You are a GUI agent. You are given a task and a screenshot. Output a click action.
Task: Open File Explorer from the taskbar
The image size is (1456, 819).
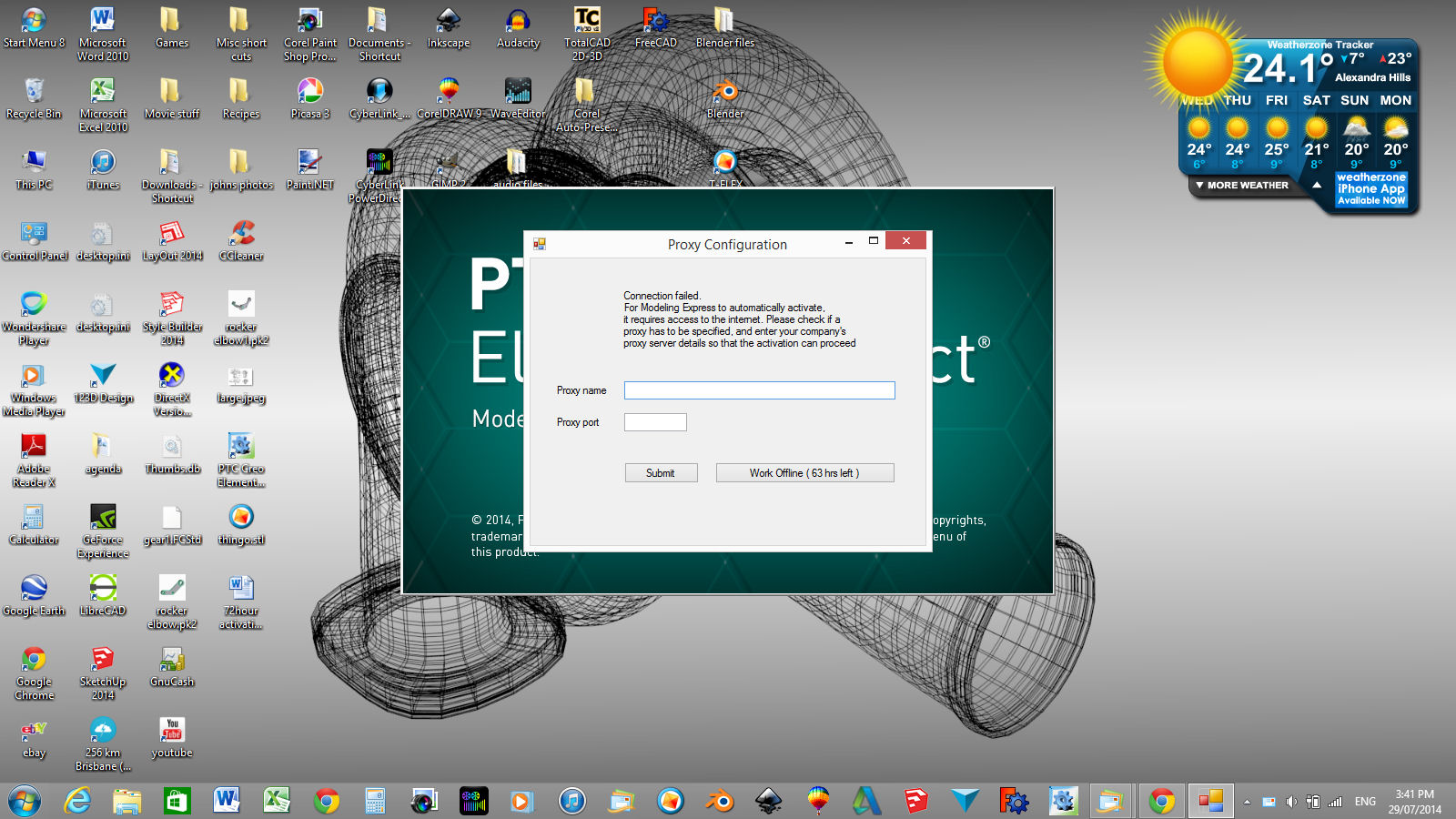(x=127, y=801)
